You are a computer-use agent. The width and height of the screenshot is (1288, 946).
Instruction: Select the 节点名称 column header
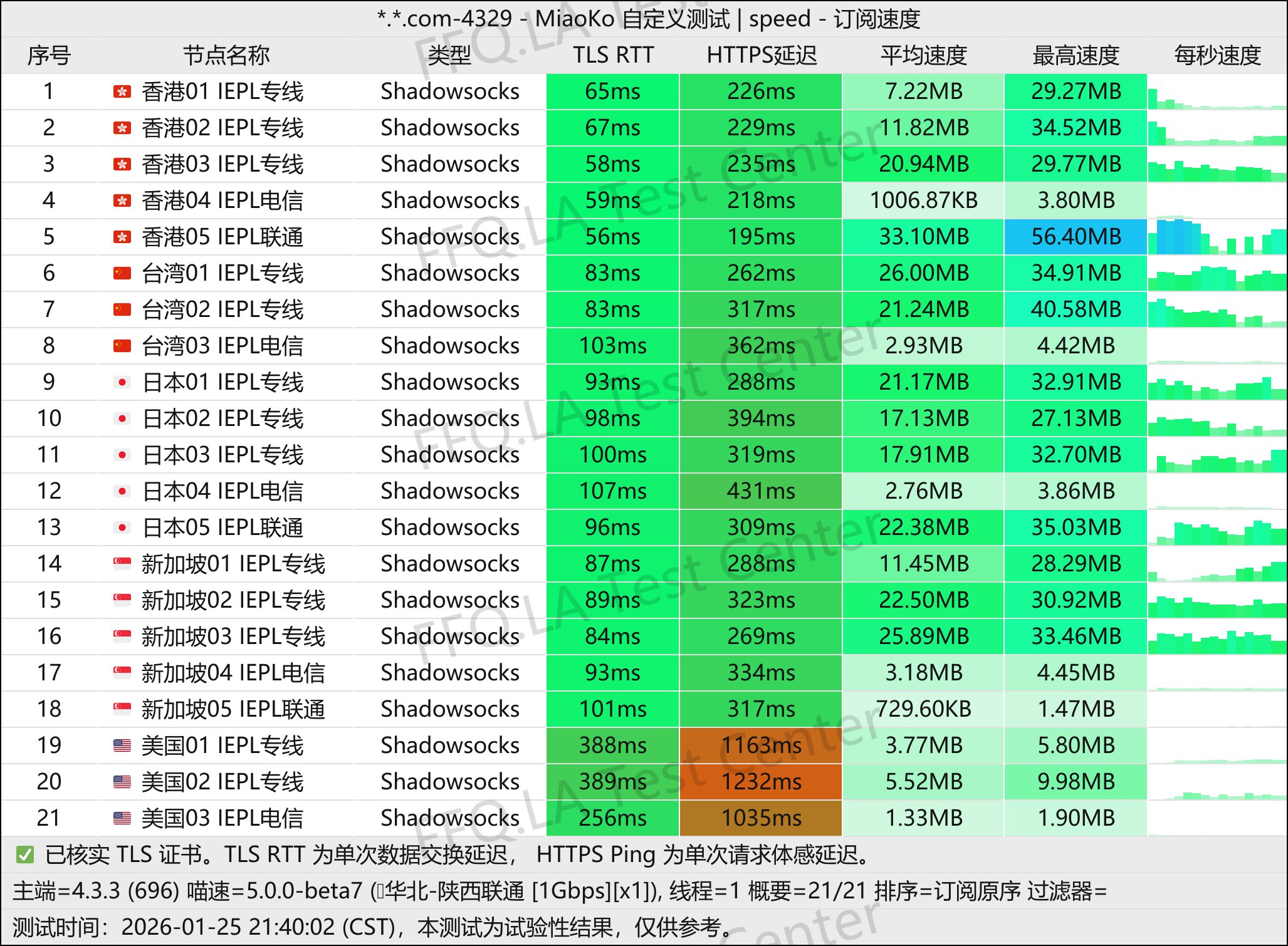point(226,55)
